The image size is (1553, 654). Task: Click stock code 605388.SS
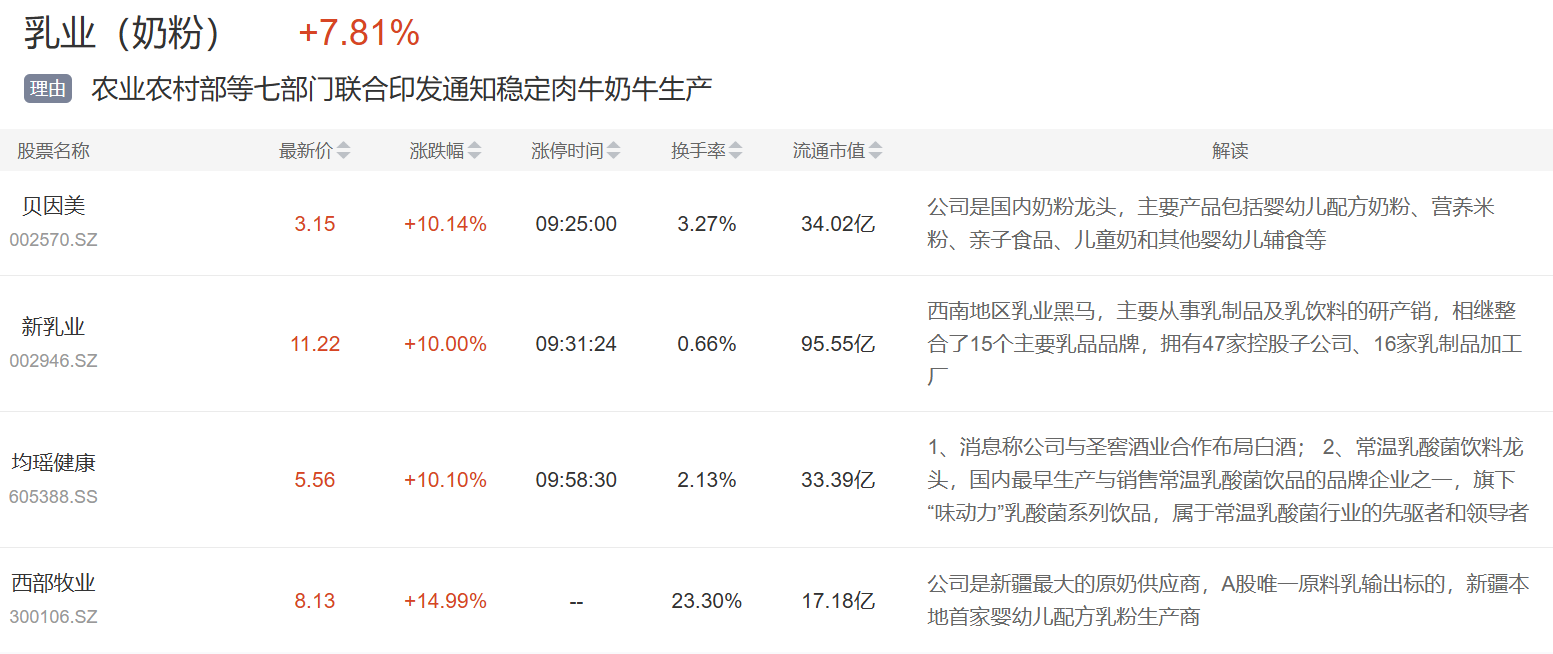(x=54, y=497)
